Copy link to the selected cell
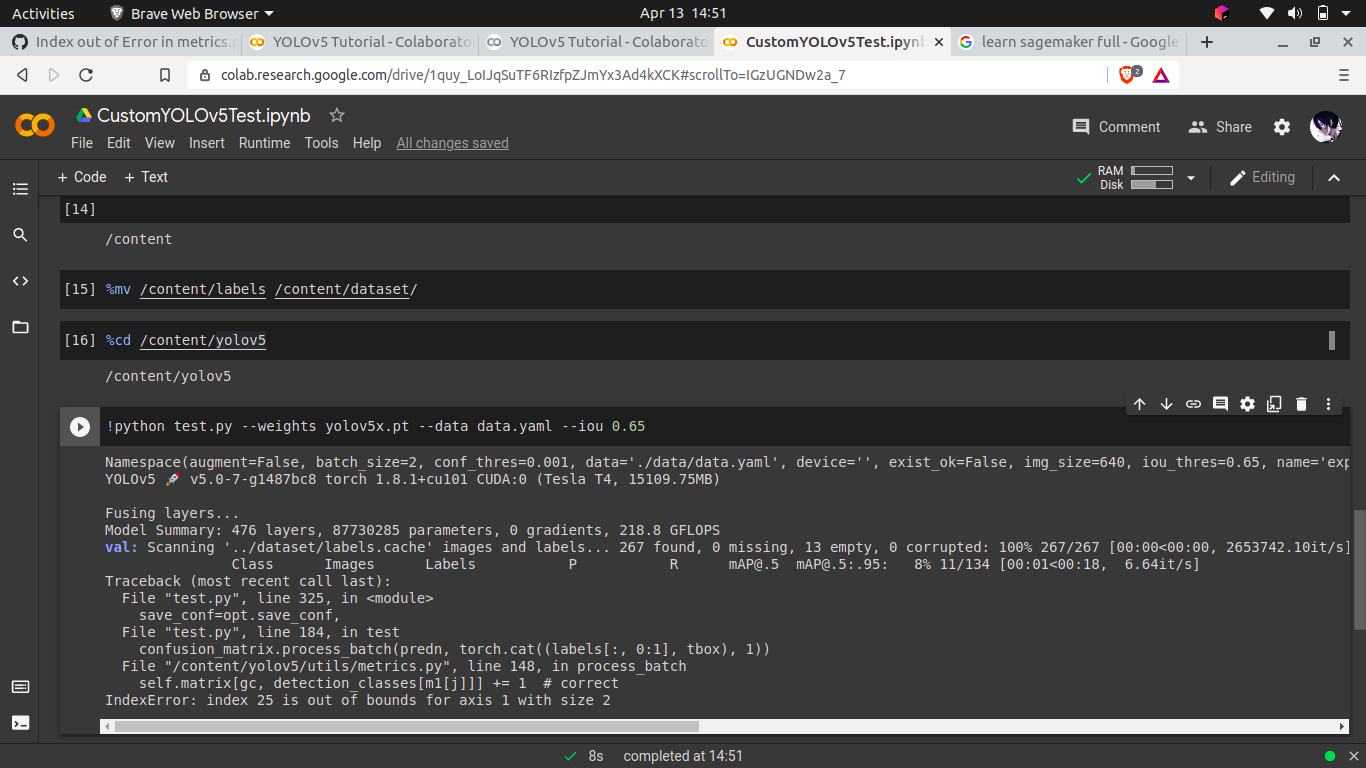The width and height of the screenshot is (1366, 768). click(x=1193, y=404)
